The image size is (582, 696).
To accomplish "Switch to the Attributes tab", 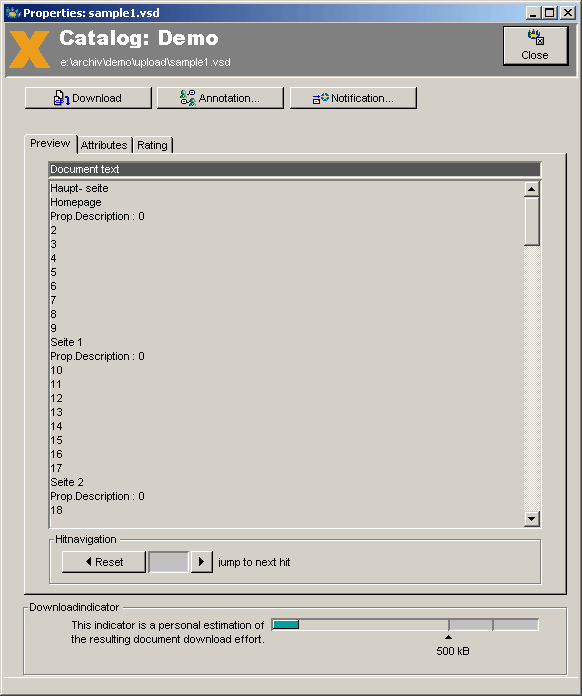I will (x=104, y=145).
